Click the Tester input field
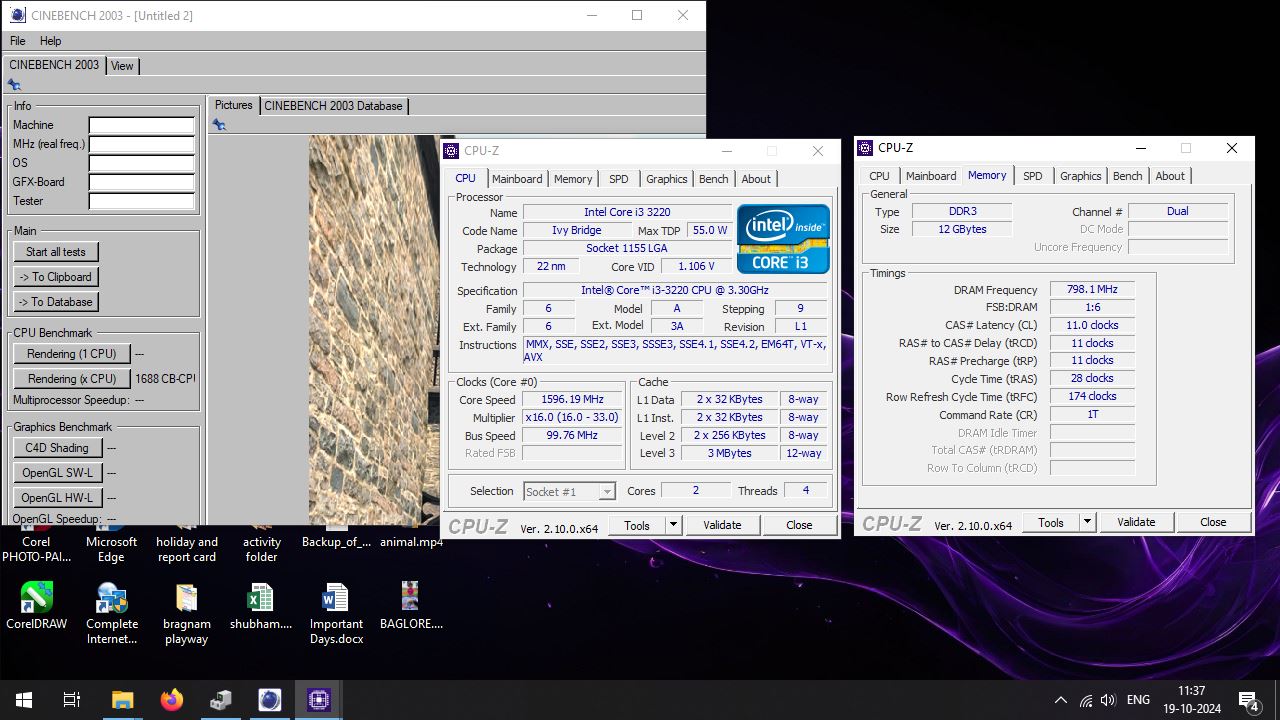Screen dimensions: 1280x720 click(142, 201)
